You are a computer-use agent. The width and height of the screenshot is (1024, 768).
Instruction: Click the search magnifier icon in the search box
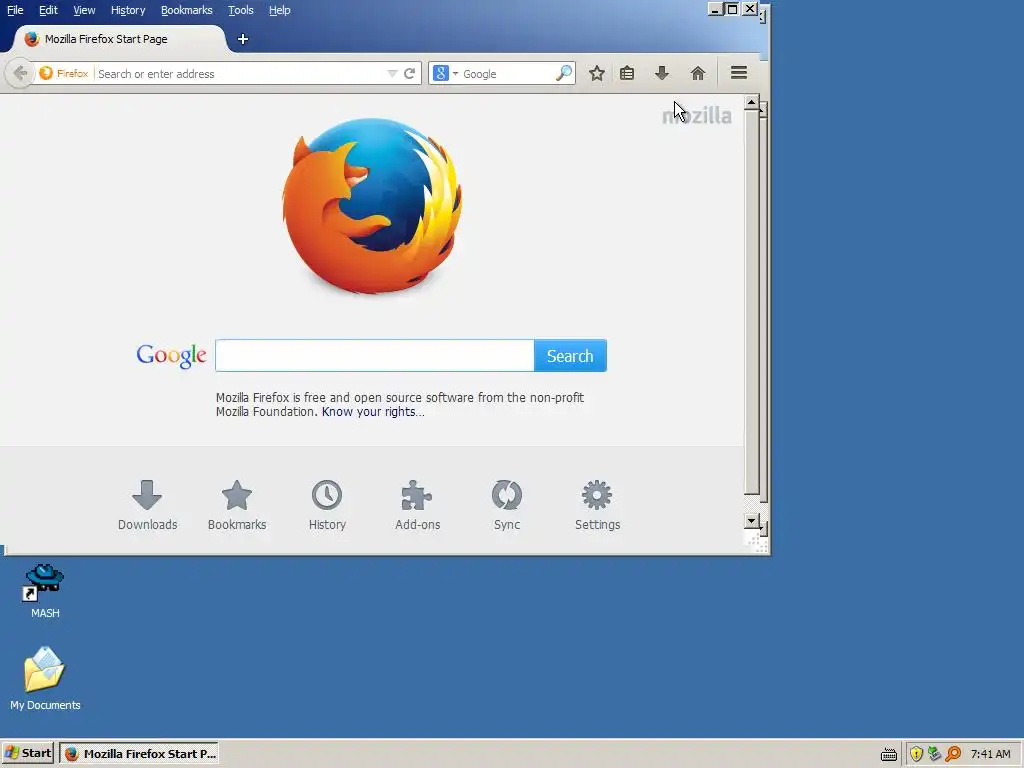(x=564, y=73)
